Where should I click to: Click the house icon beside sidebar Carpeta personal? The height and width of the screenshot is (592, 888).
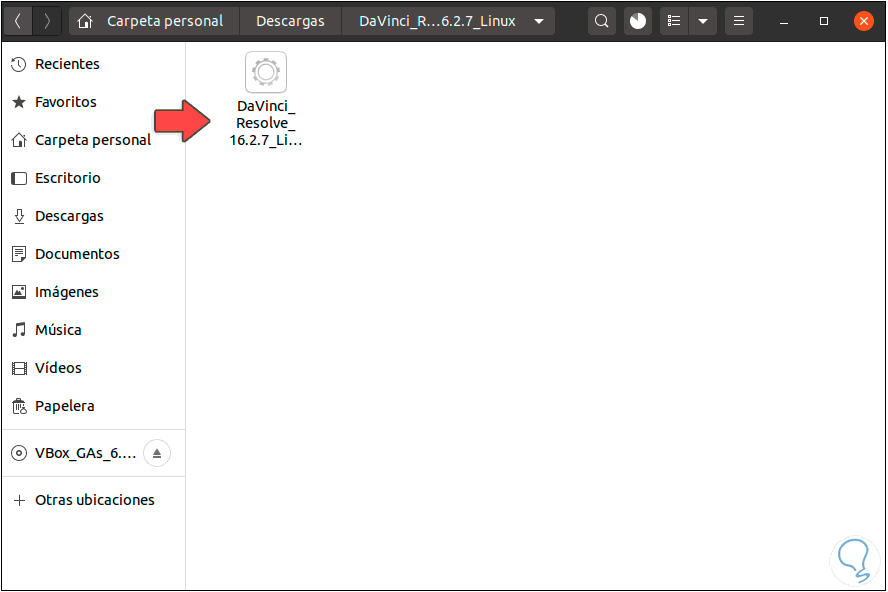19,139
